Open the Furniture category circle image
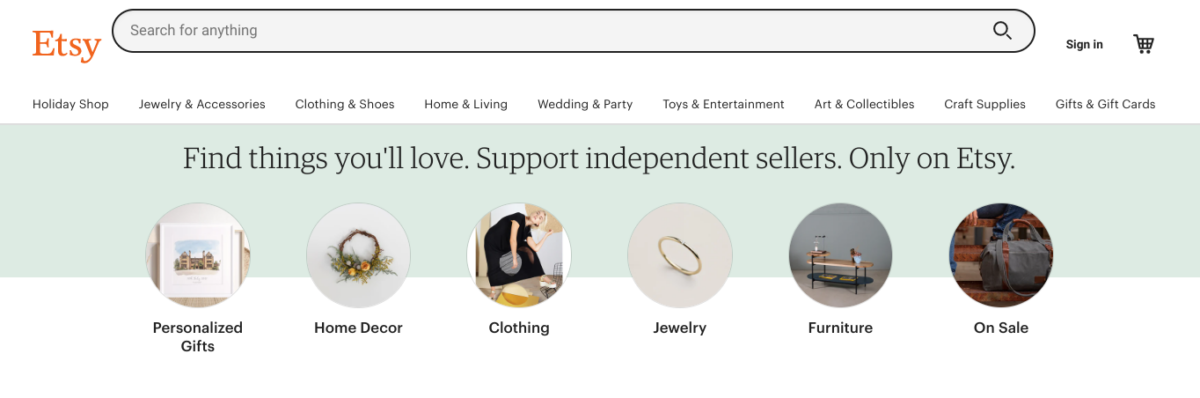The width and height of the screenshot is (1200, 398). [840, 255]
